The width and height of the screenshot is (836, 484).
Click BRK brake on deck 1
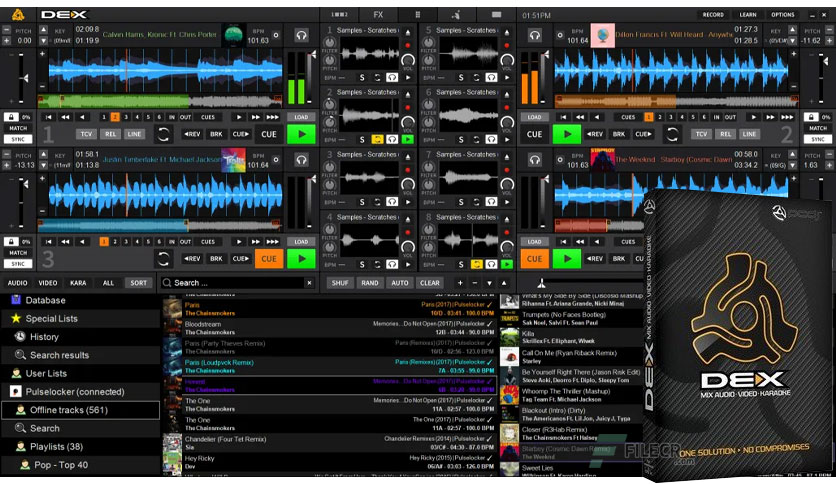click(216, 134)
